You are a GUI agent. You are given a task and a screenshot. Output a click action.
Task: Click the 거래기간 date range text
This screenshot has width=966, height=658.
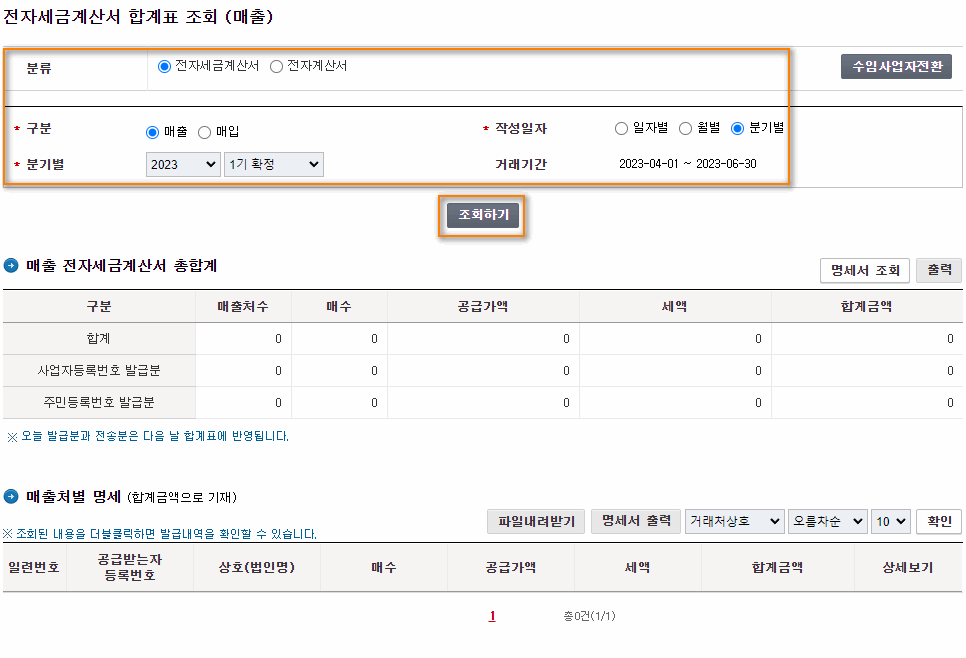[x=688, y=164]
